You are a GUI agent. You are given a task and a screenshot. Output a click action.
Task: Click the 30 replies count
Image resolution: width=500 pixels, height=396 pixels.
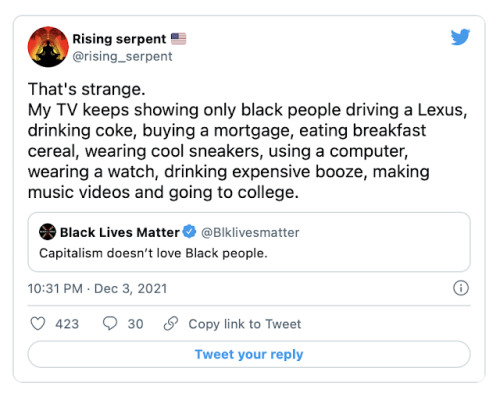pos(135,324)
